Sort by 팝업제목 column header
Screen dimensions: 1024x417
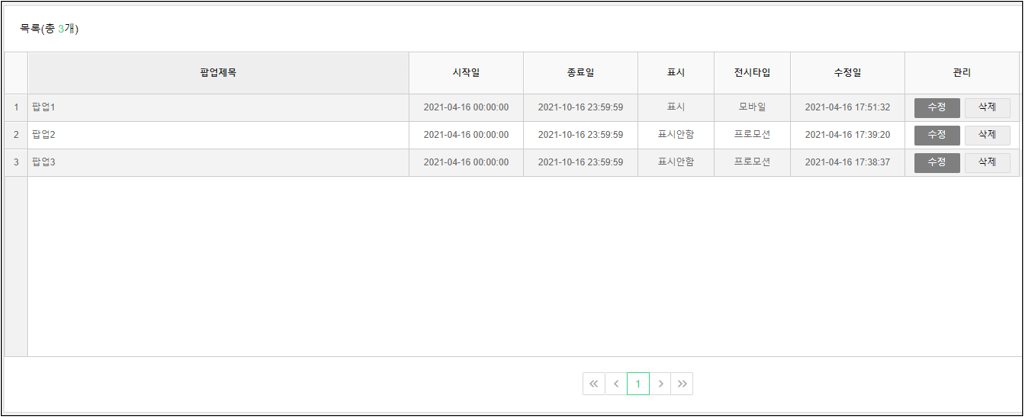(x=218, y=73)
